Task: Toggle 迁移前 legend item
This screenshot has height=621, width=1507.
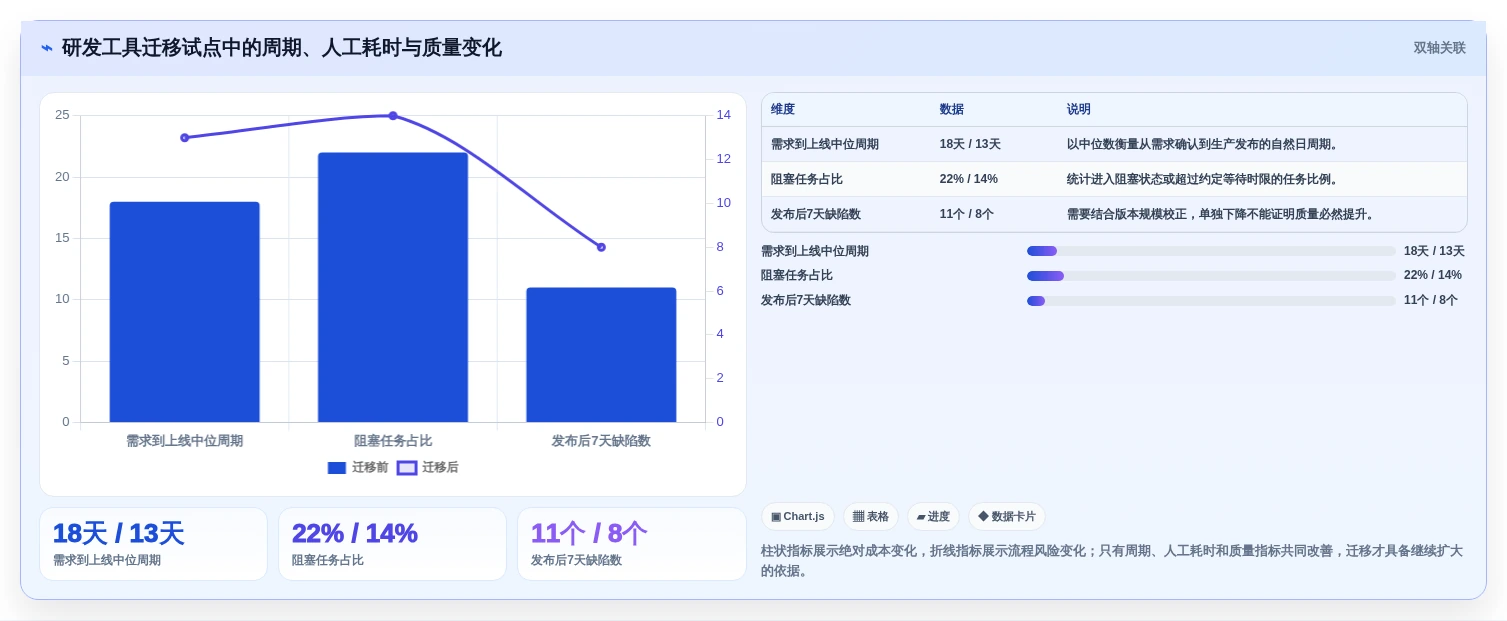Action: coord(358,467)
